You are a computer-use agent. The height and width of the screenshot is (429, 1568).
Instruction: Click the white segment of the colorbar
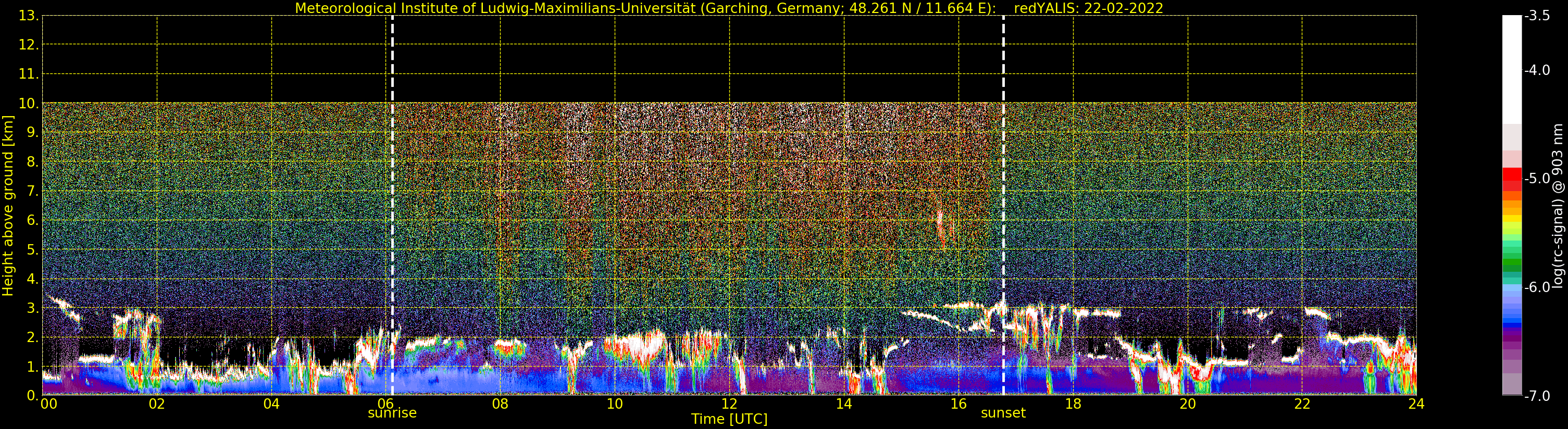click(1512, 70)
